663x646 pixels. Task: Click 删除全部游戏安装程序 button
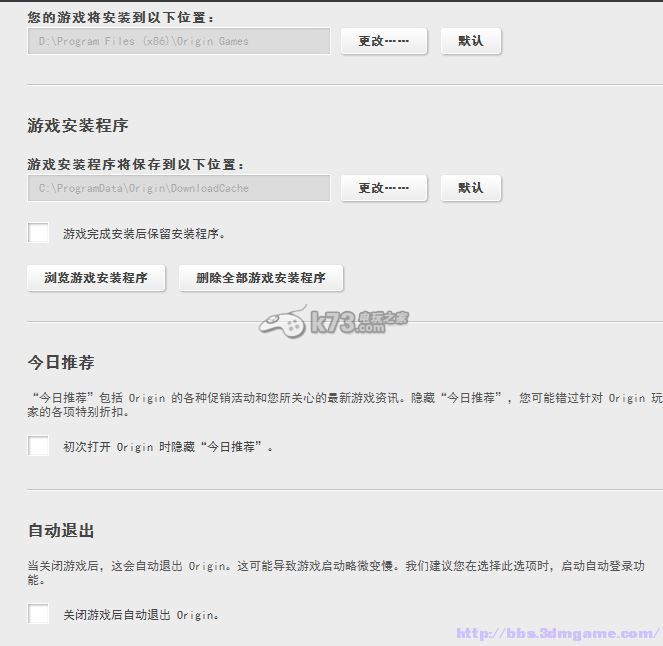[261, 278]
